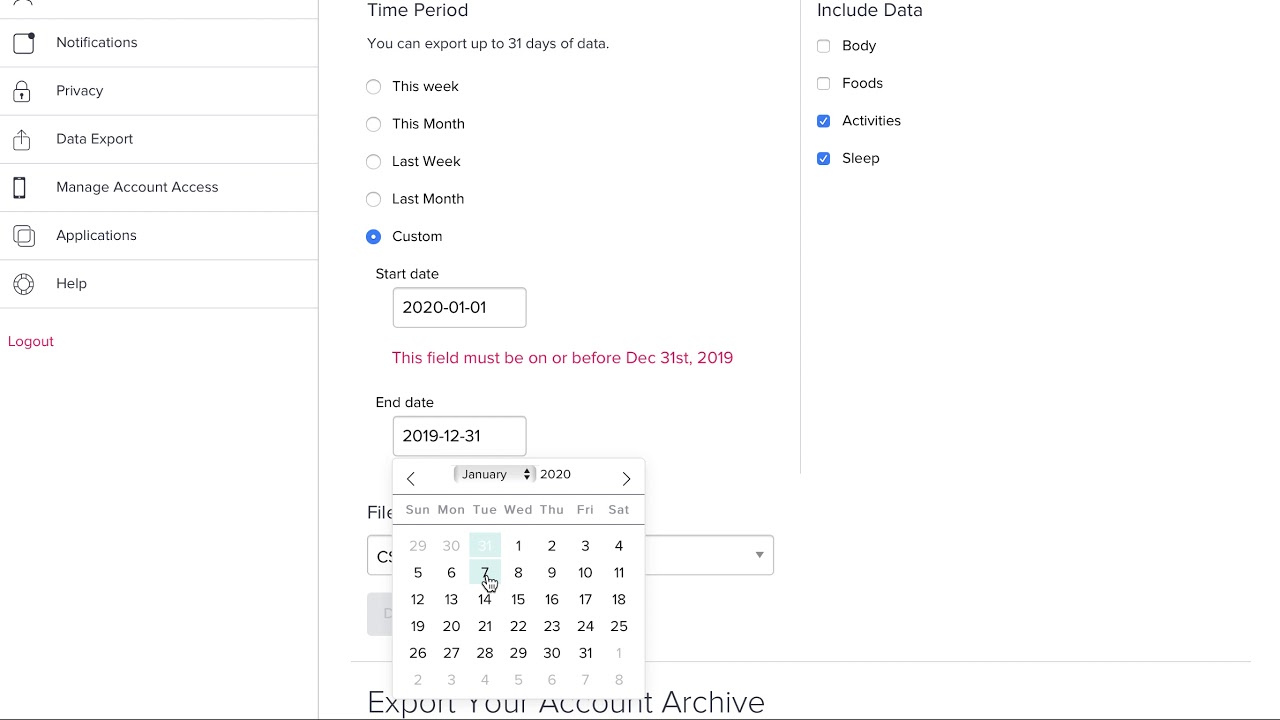Open Manage Account Access menu item

coord(137,187)
